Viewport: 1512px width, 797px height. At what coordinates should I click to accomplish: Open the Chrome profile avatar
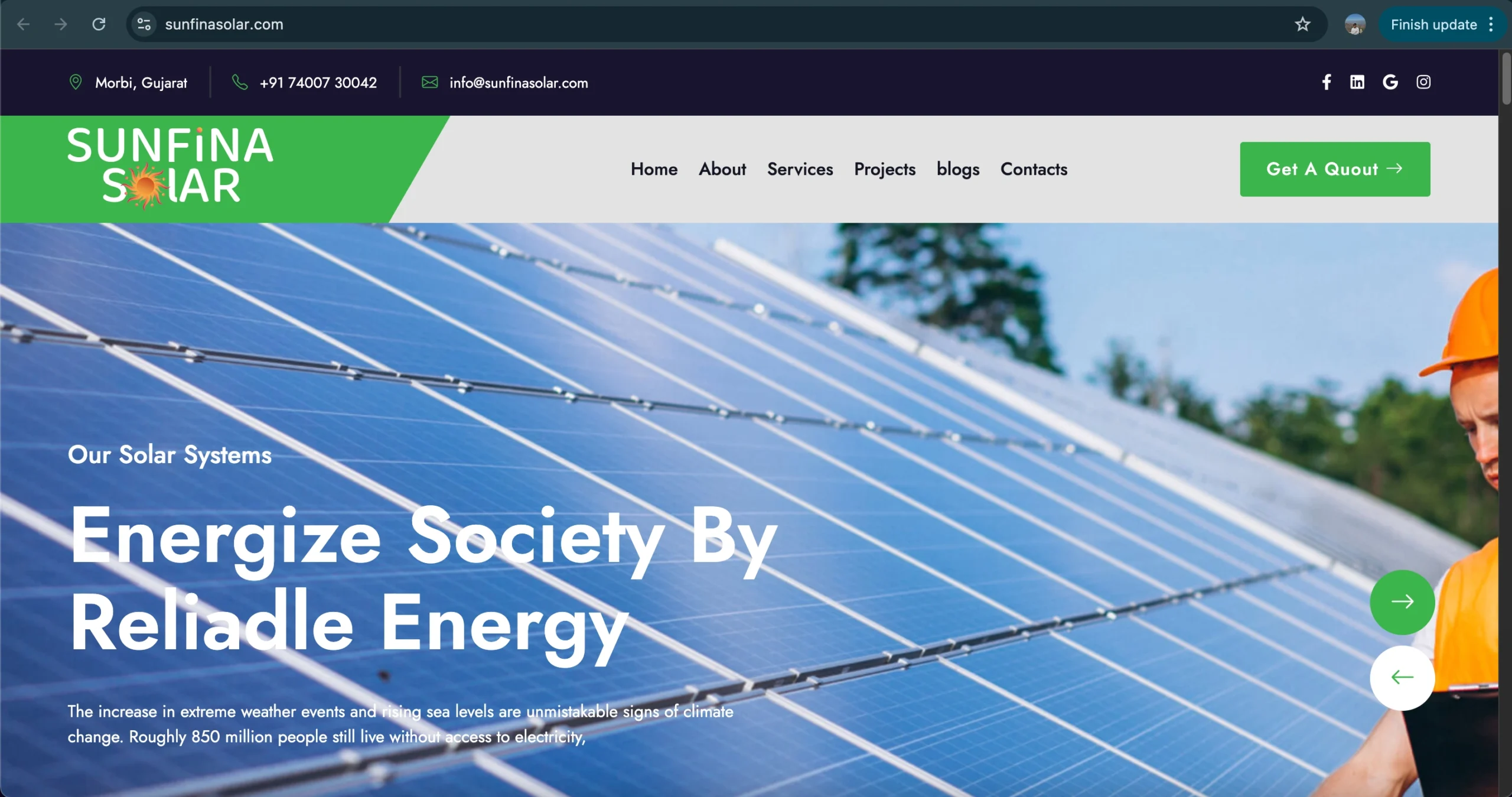1355,24
